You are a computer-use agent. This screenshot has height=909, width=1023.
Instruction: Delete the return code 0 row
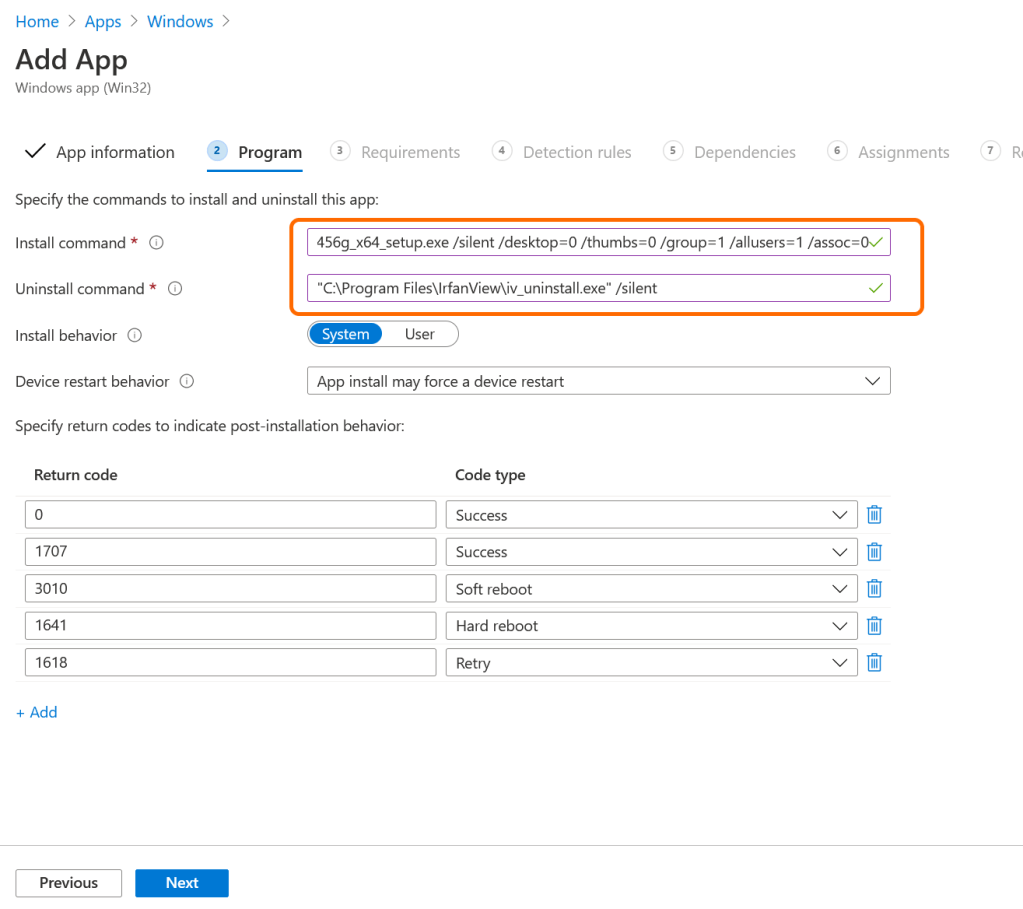874,515
